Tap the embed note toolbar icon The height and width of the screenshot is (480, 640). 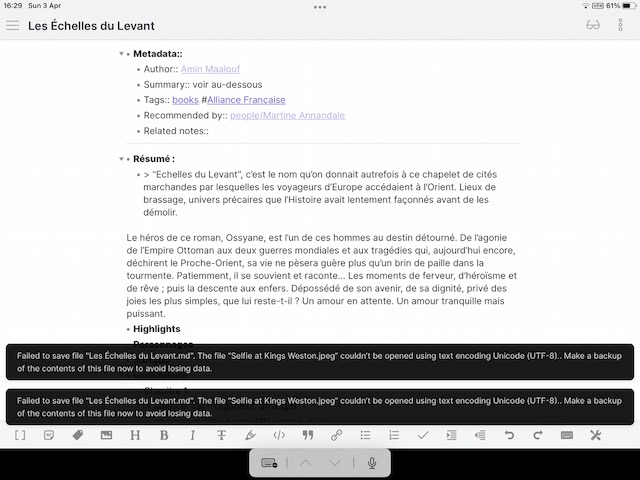pos(49,435)
